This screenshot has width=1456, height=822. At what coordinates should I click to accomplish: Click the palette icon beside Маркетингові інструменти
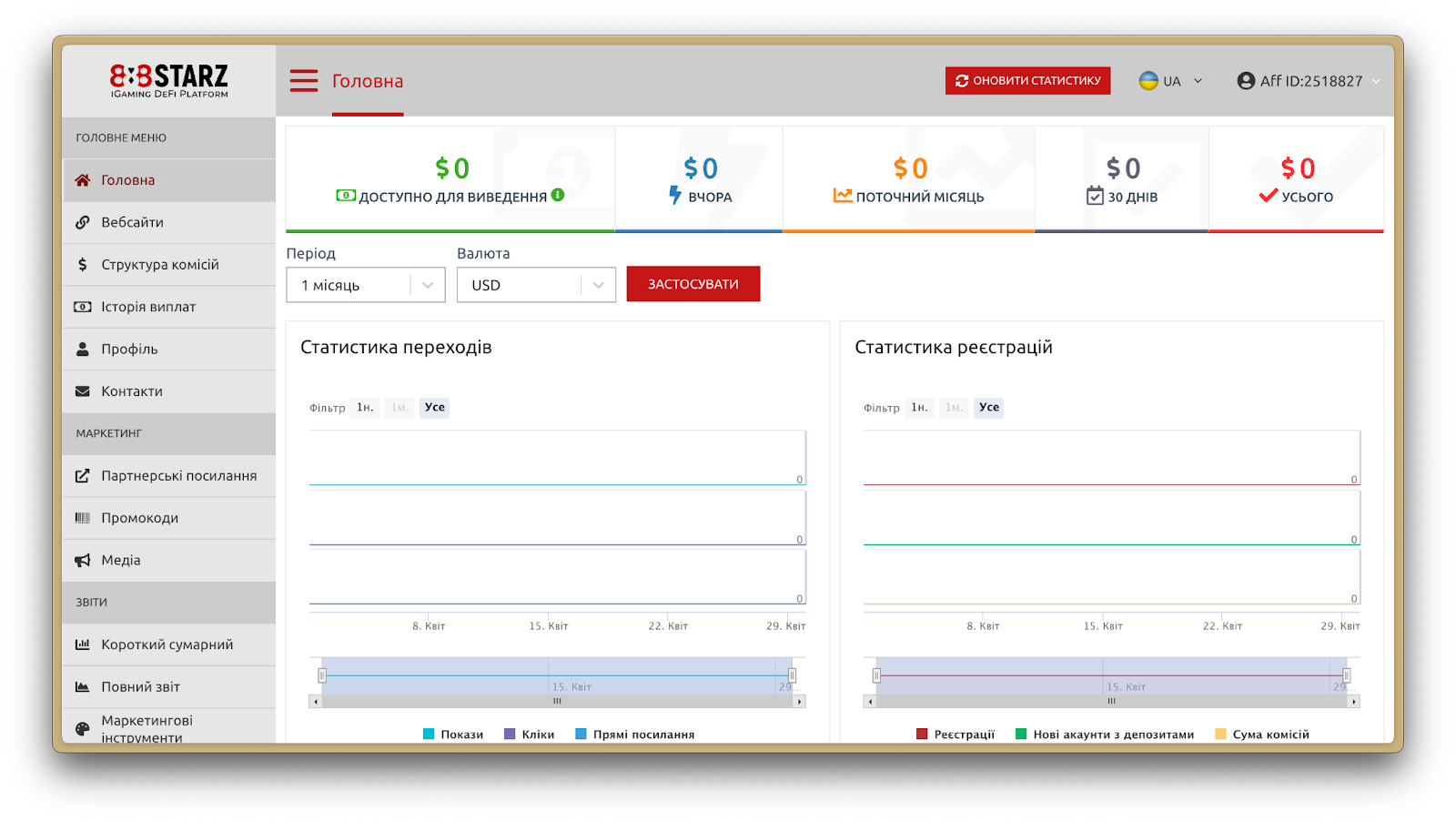pyautogui.click(x=83, y=728)
